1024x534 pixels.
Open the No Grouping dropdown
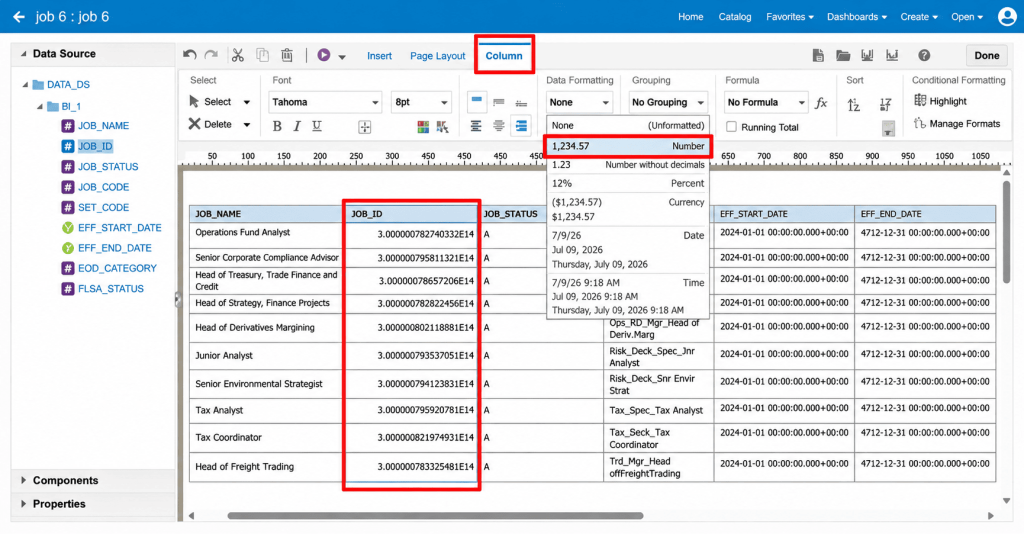pos(668,102)
